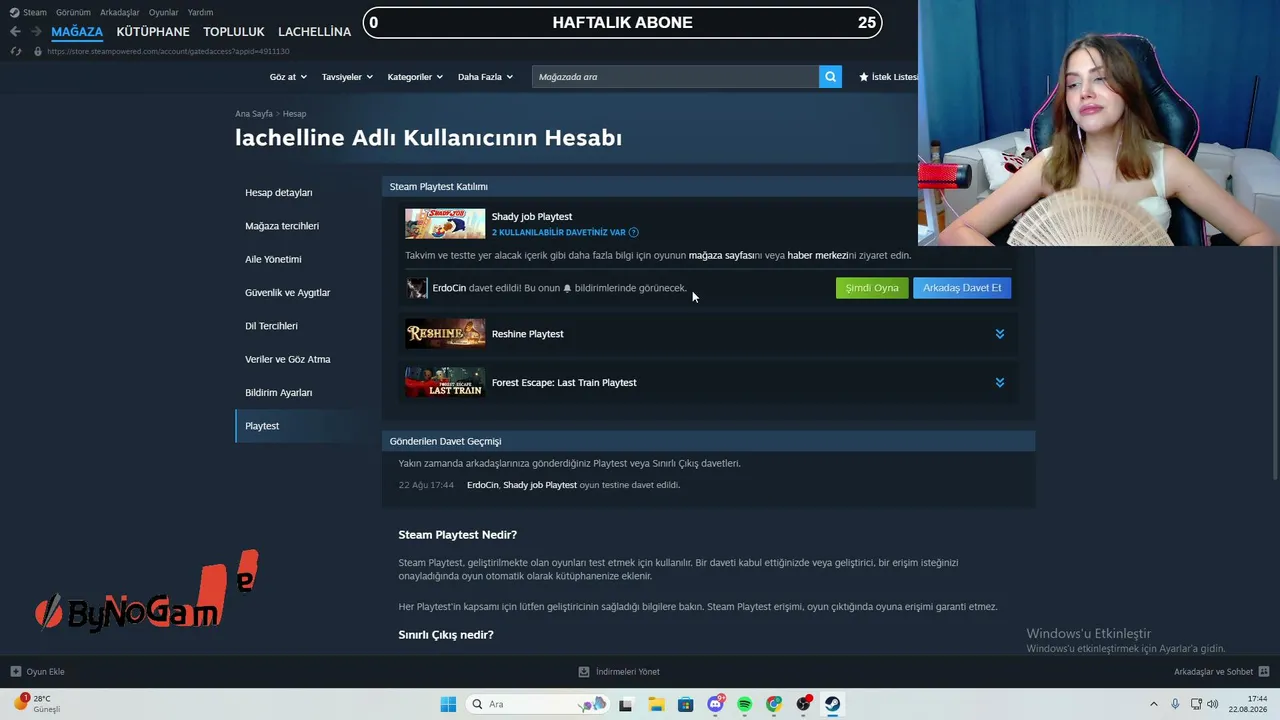This screenshot has height=720, width=1280.
Task: Click the Ana Sayfa breadcrumb link
Action: pyautogui.click(x=254, y=114)
